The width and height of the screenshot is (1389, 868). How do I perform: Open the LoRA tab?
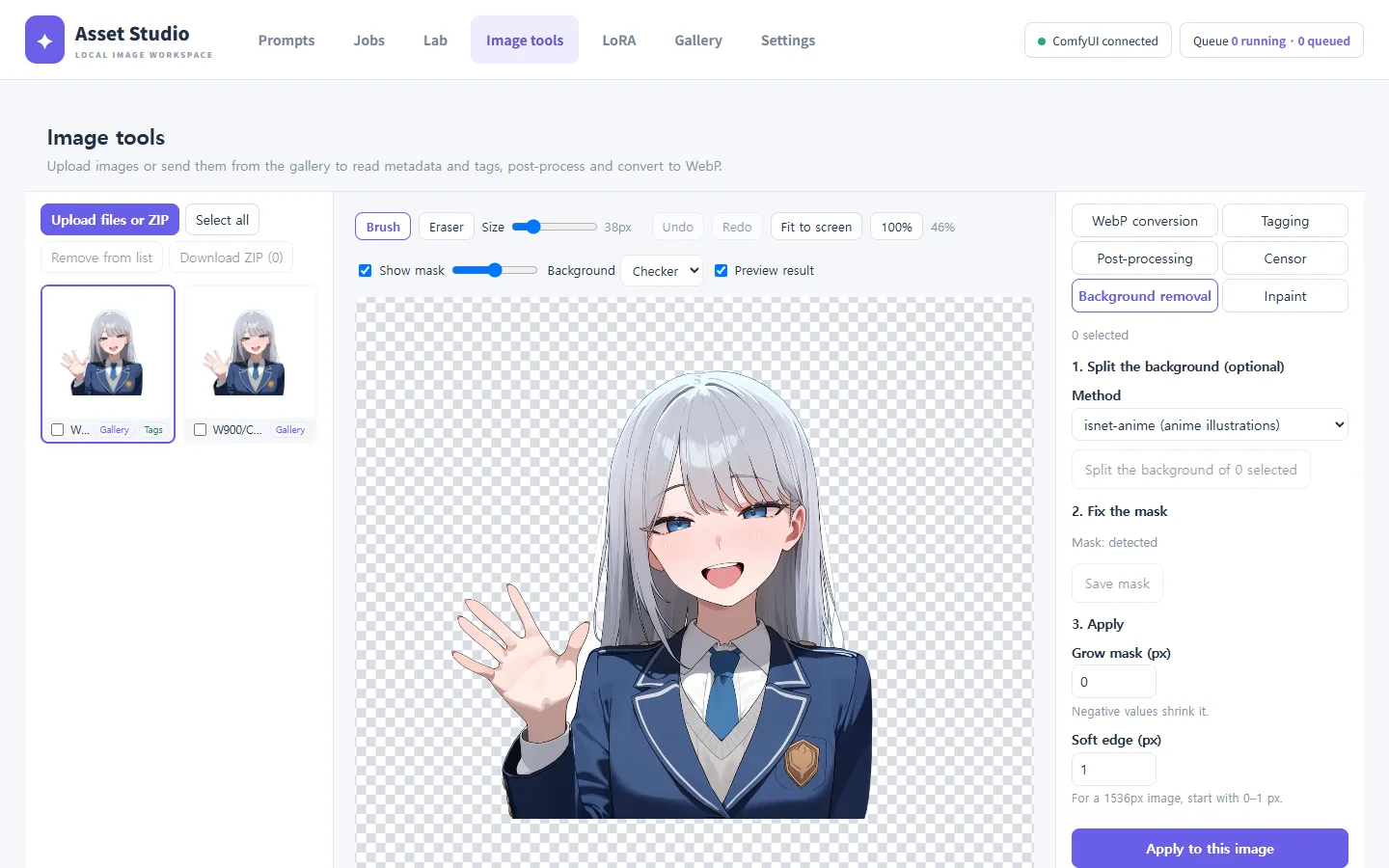click(x=619, y=41)
